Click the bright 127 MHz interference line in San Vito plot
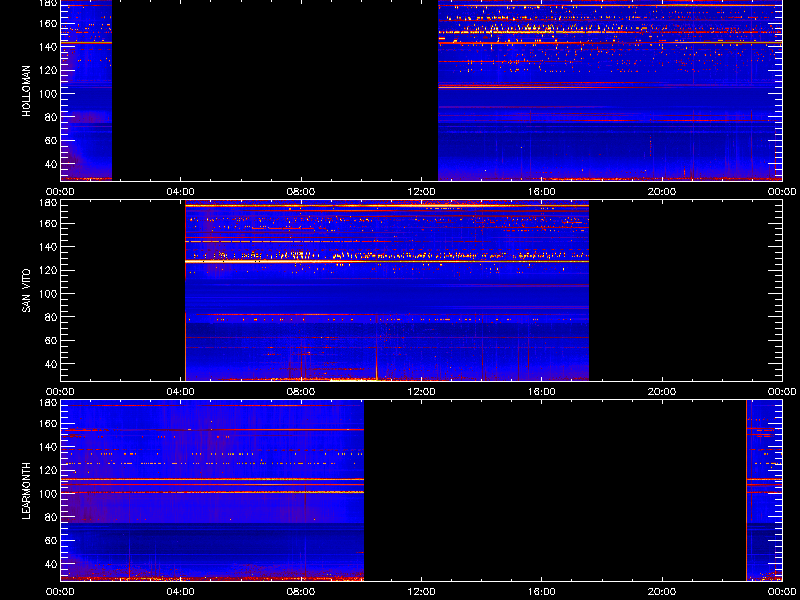Viewport: 800px width, 600px height. click(x=387, y=261)
